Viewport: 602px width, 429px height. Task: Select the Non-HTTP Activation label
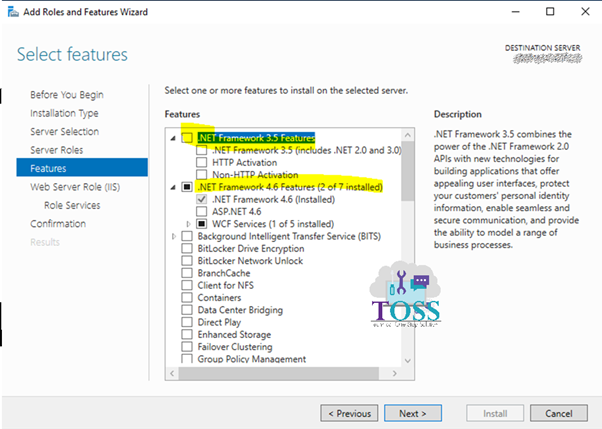(x=255, y=174)
